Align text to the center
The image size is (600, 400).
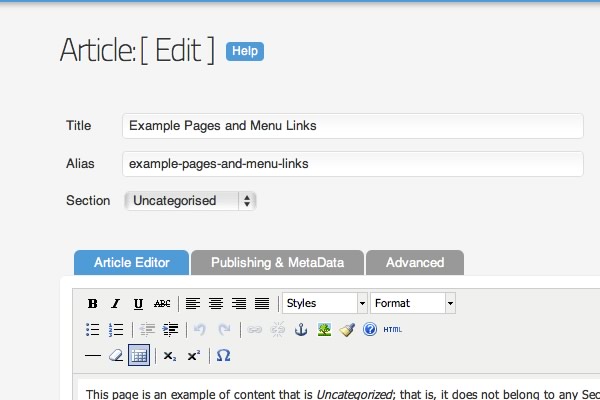pyautogui.click(x=215, y=303)
